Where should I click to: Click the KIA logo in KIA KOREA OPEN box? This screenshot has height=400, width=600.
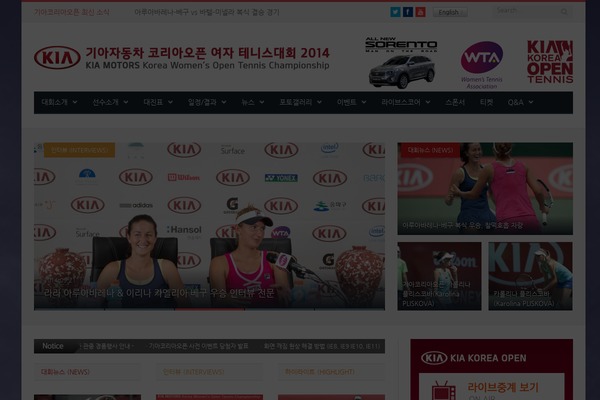(x=434, y=358)
